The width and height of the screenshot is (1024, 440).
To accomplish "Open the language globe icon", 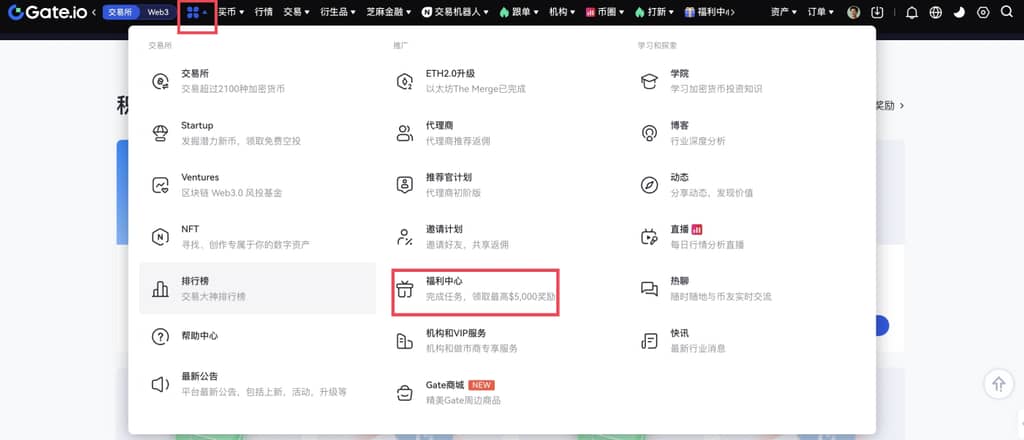I will pos(935,13).
